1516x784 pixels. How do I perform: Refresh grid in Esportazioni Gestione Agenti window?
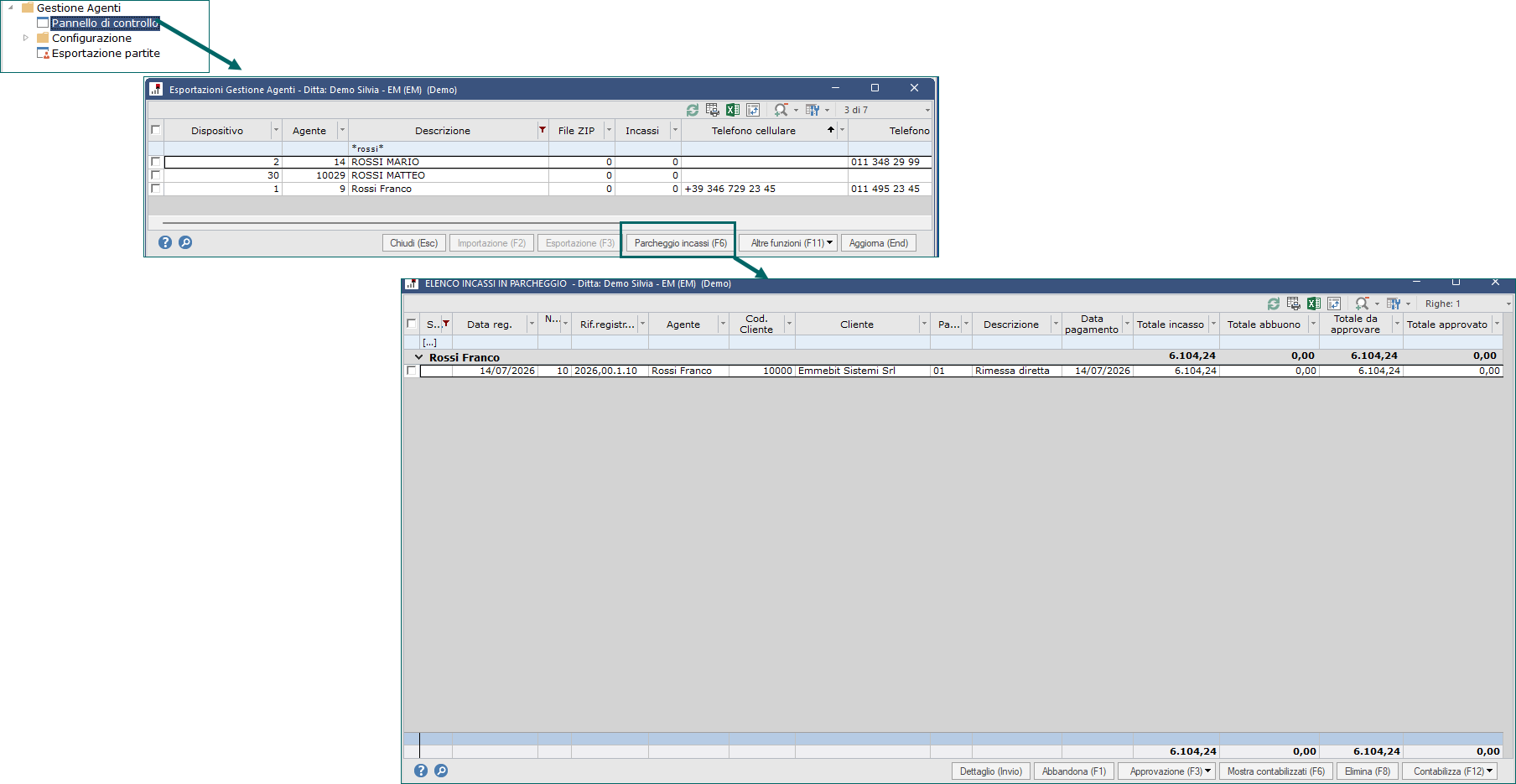[x=693, y=110]
